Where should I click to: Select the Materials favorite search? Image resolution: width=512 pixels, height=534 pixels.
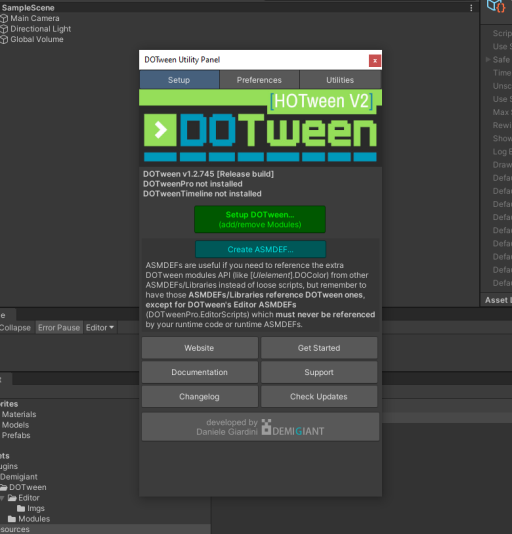point(19,414)
